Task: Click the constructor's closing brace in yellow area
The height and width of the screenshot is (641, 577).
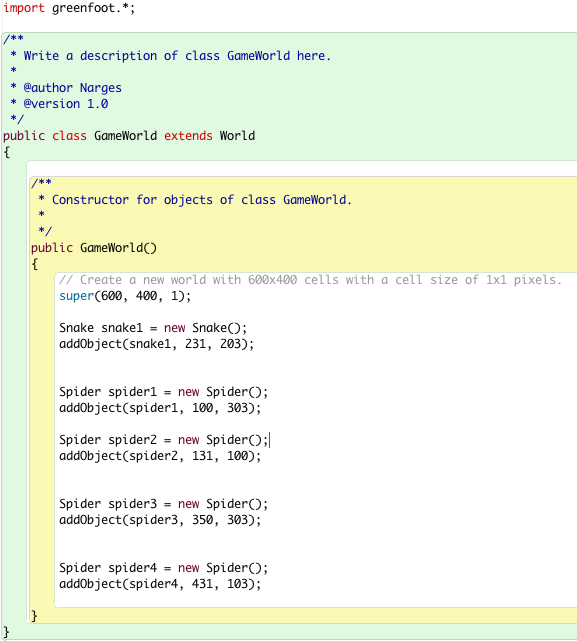Action: click(x=34, y=616)
